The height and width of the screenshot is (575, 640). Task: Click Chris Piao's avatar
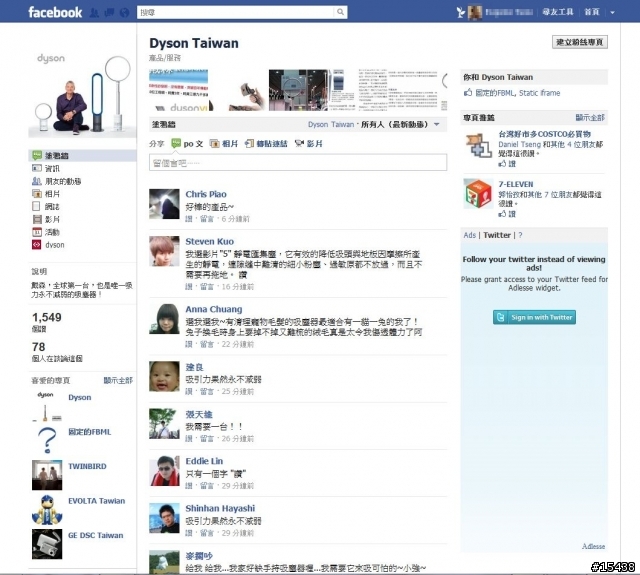pyautogui.click(x=164, y=204)
